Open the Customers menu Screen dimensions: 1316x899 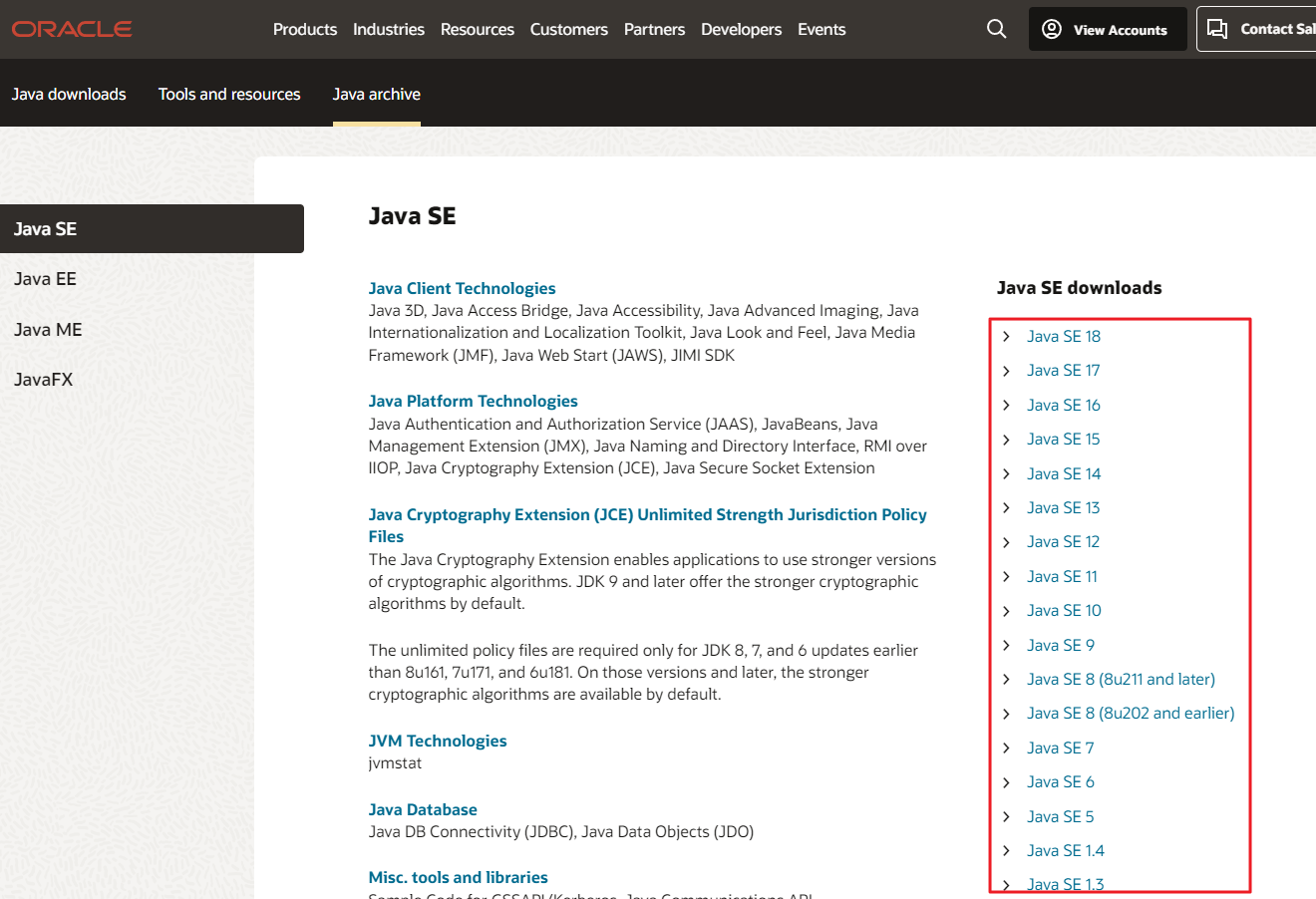click(569, 29)
